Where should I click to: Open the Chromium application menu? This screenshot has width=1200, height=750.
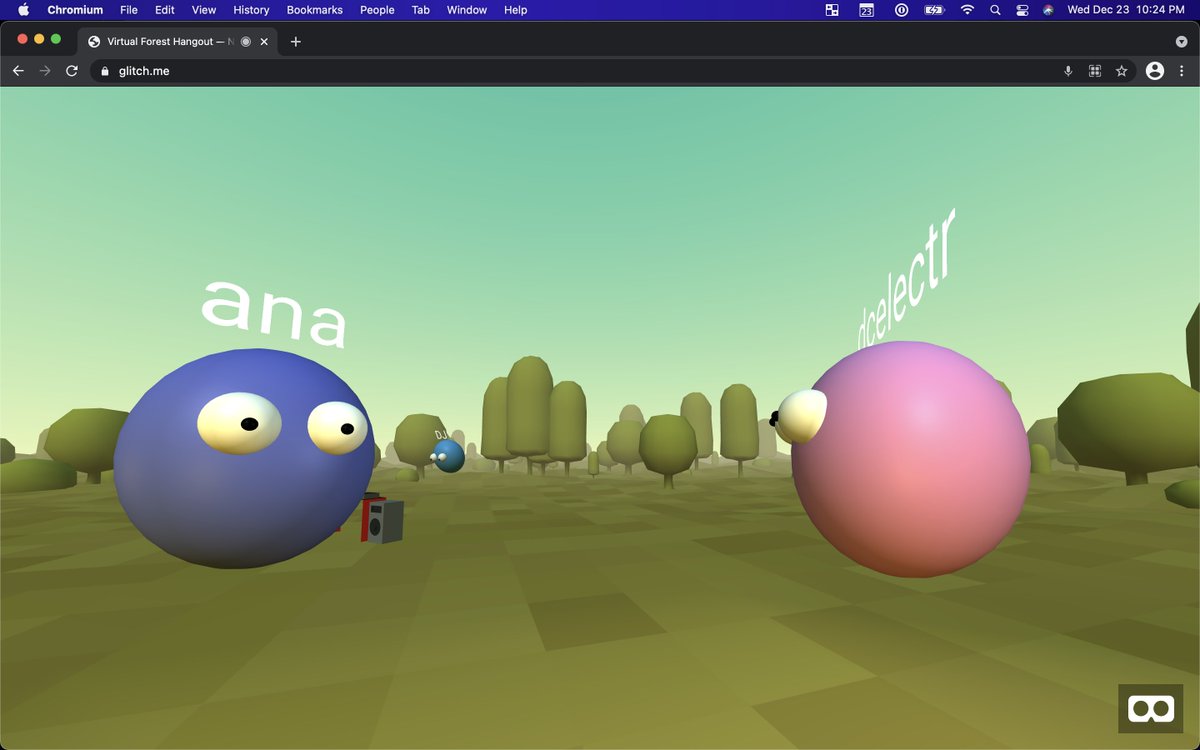tap(75, 10)
